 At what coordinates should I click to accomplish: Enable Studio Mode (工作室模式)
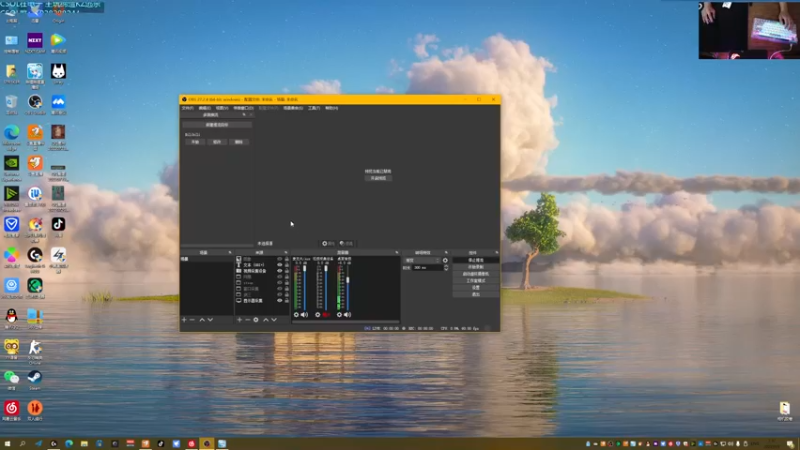pyautogui.click(x=476, y=281)
